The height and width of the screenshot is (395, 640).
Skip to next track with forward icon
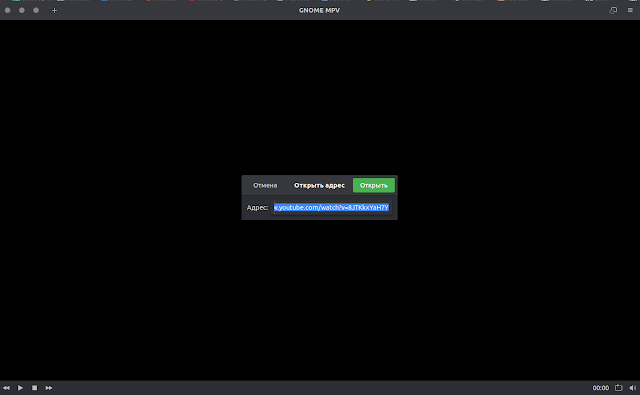(x=49, y=388)
